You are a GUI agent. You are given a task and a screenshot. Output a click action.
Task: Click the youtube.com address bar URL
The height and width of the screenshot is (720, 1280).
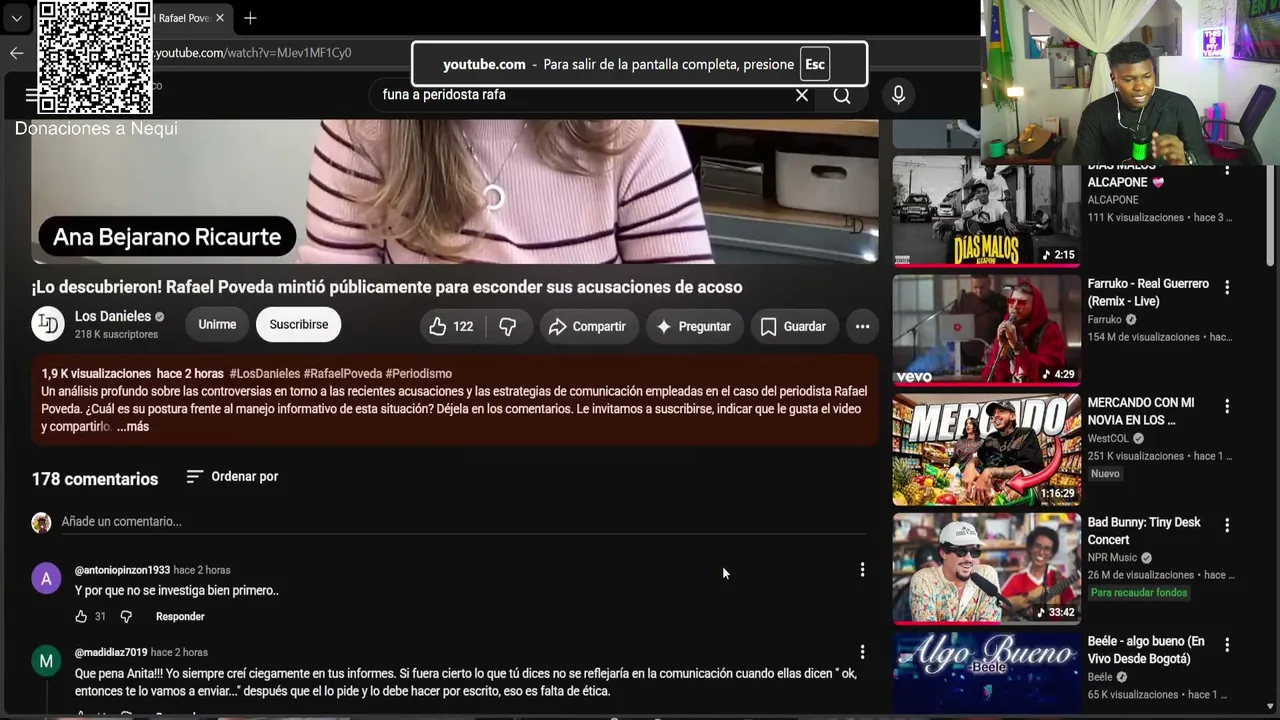(254, 53)
